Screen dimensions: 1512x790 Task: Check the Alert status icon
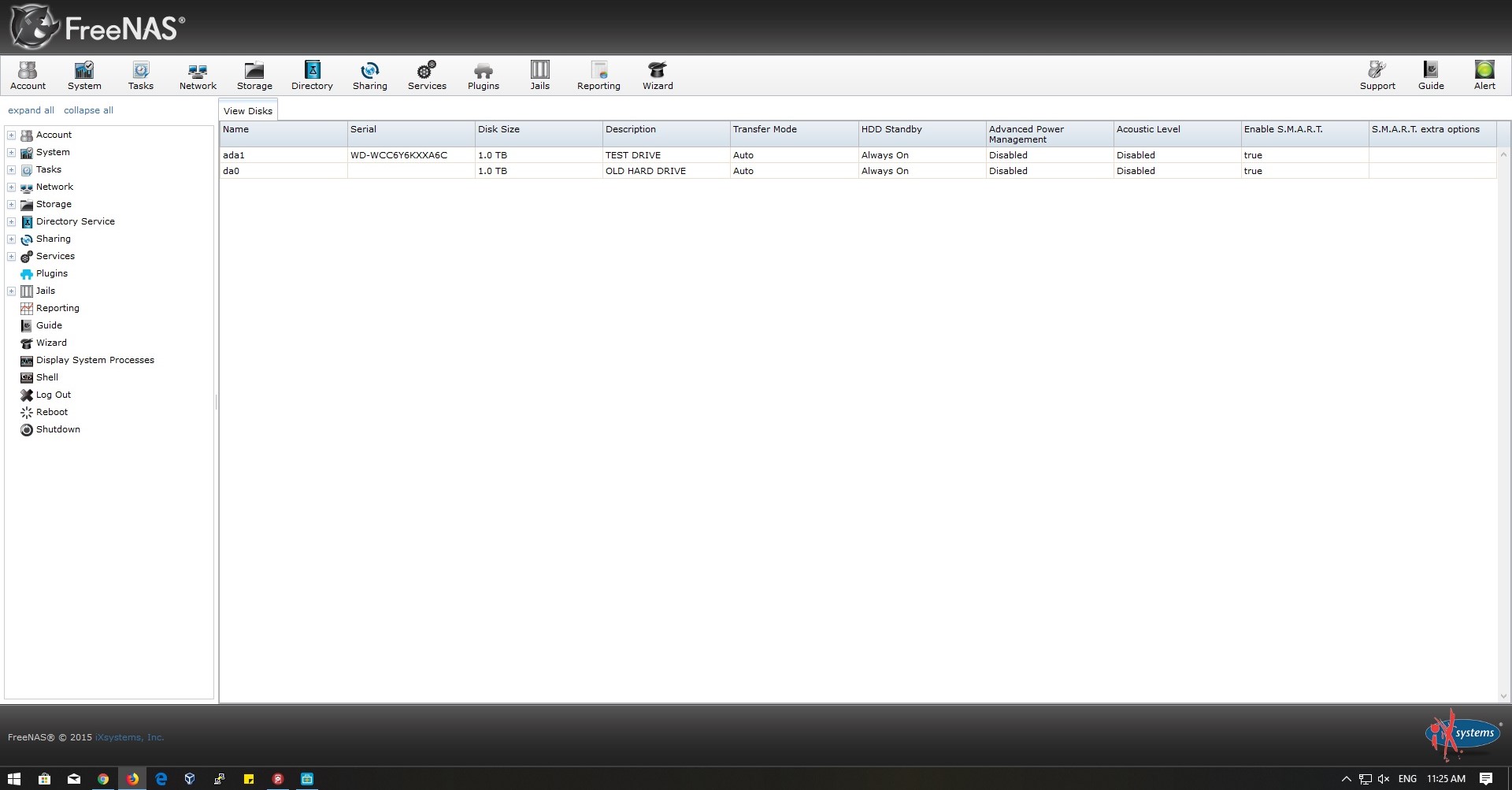[1484, 76]
